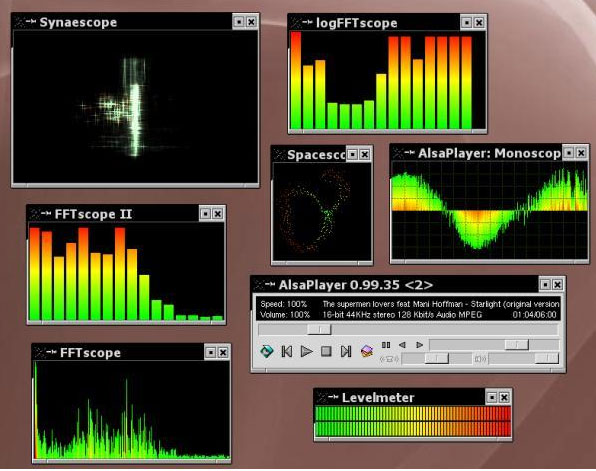
Task: Click the Monoscope waveform display
Action: click(490, 211)
